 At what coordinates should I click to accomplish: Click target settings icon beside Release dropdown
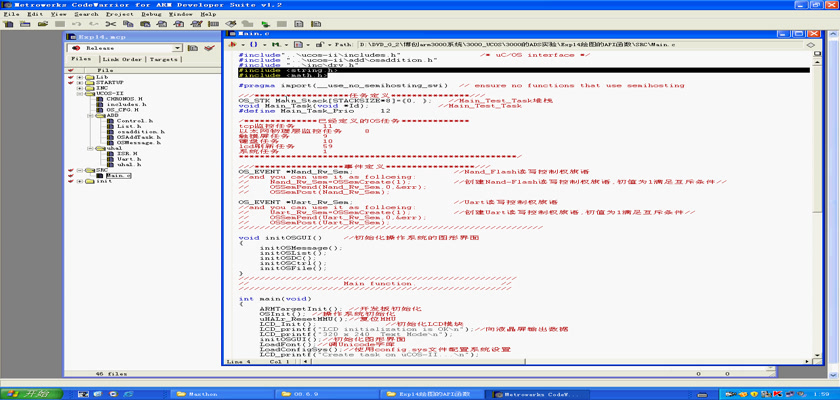click(x=192, y=48)
